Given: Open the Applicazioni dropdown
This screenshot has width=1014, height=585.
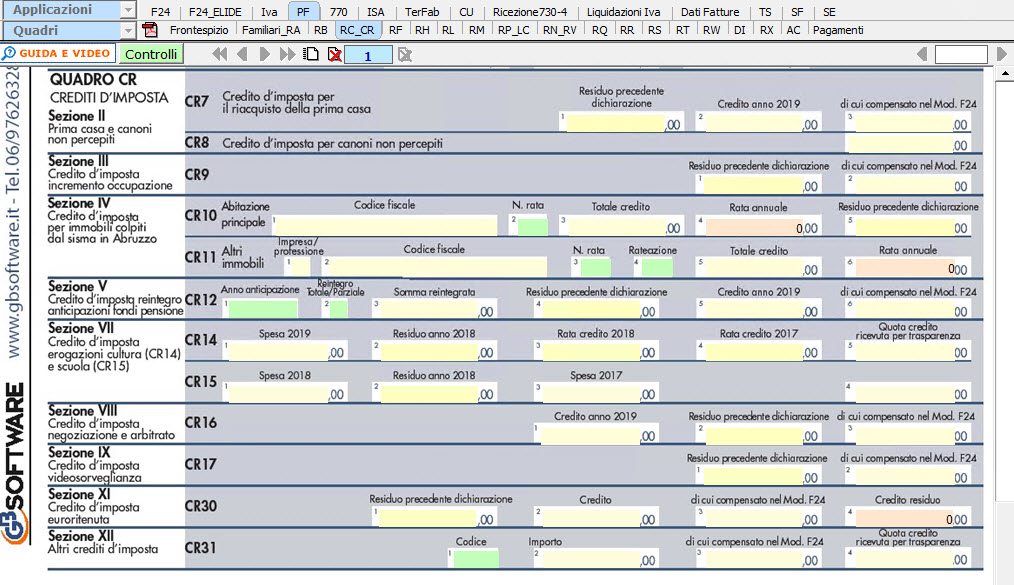Looking at the screenshot, I should pyautogui.click(x=127, y=10).
